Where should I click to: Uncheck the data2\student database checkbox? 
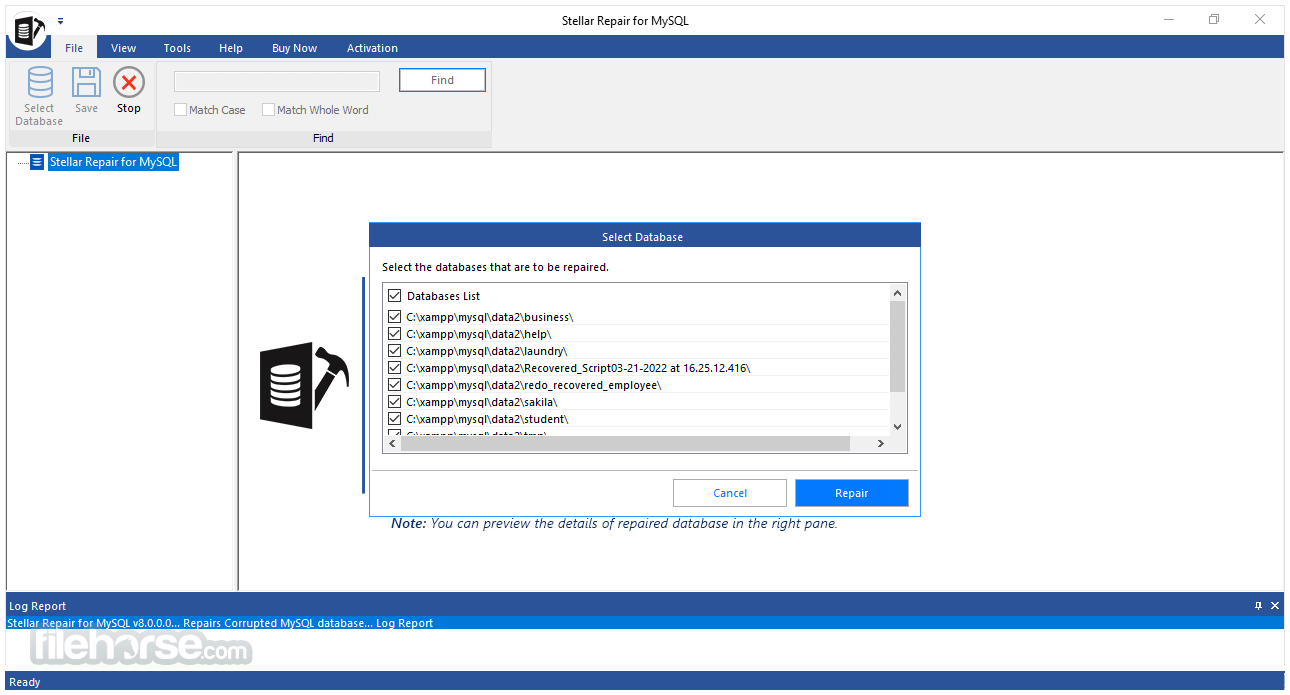394,419
